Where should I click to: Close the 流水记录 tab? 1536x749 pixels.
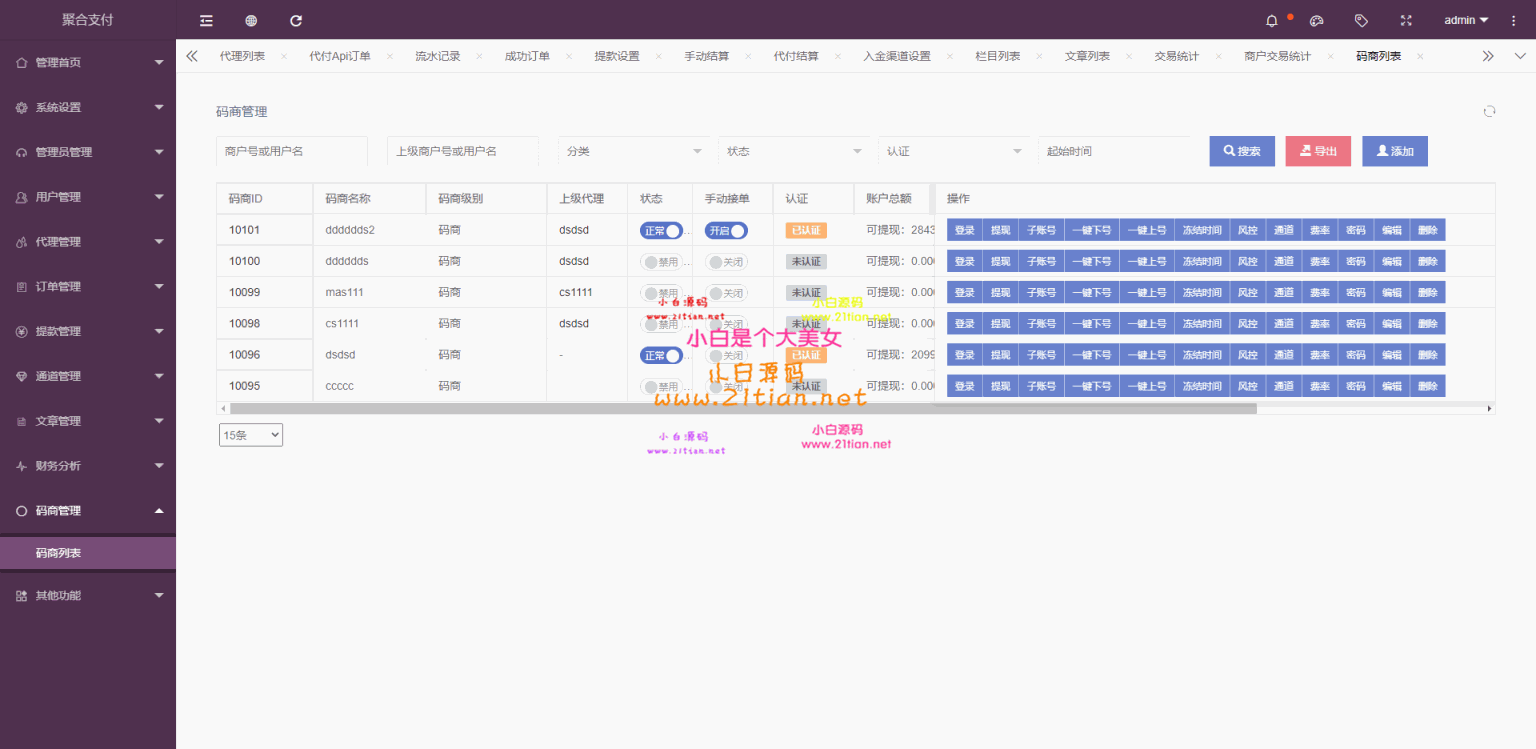coord(479,56)
